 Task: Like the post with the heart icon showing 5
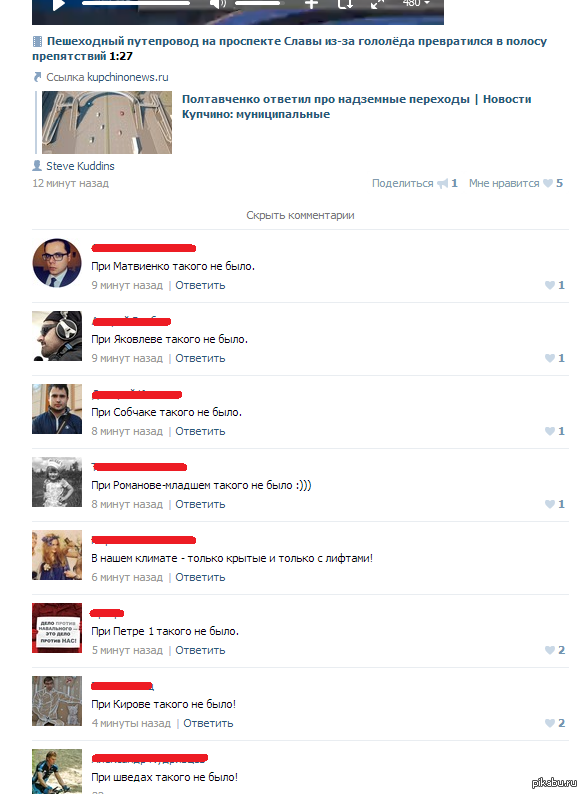coord(548,183)
